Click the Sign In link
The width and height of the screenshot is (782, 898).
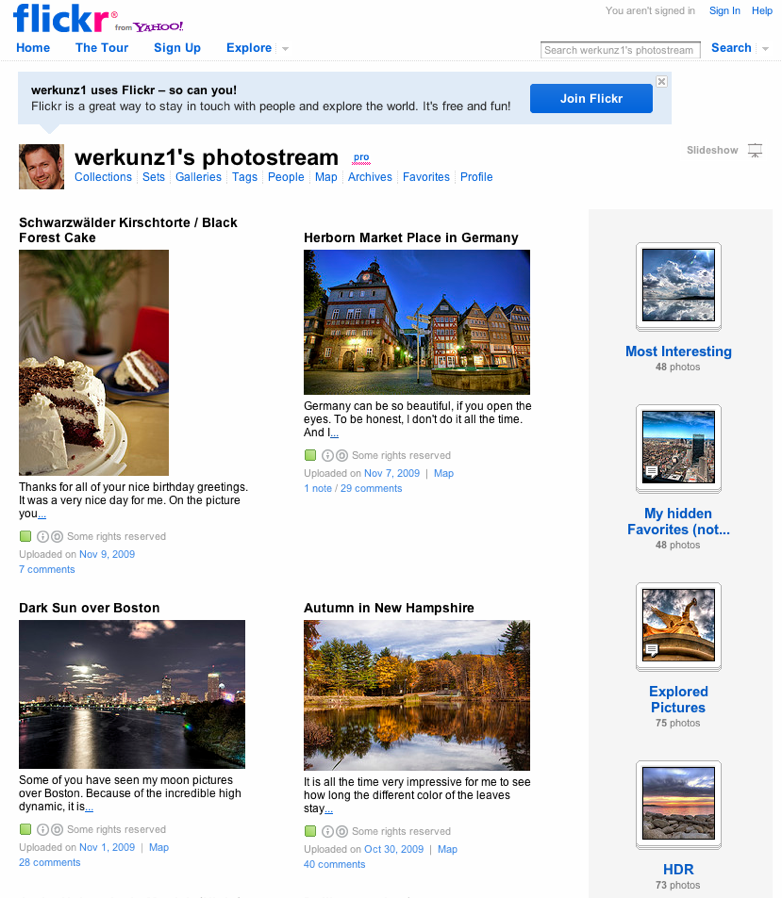pos(724,10)
